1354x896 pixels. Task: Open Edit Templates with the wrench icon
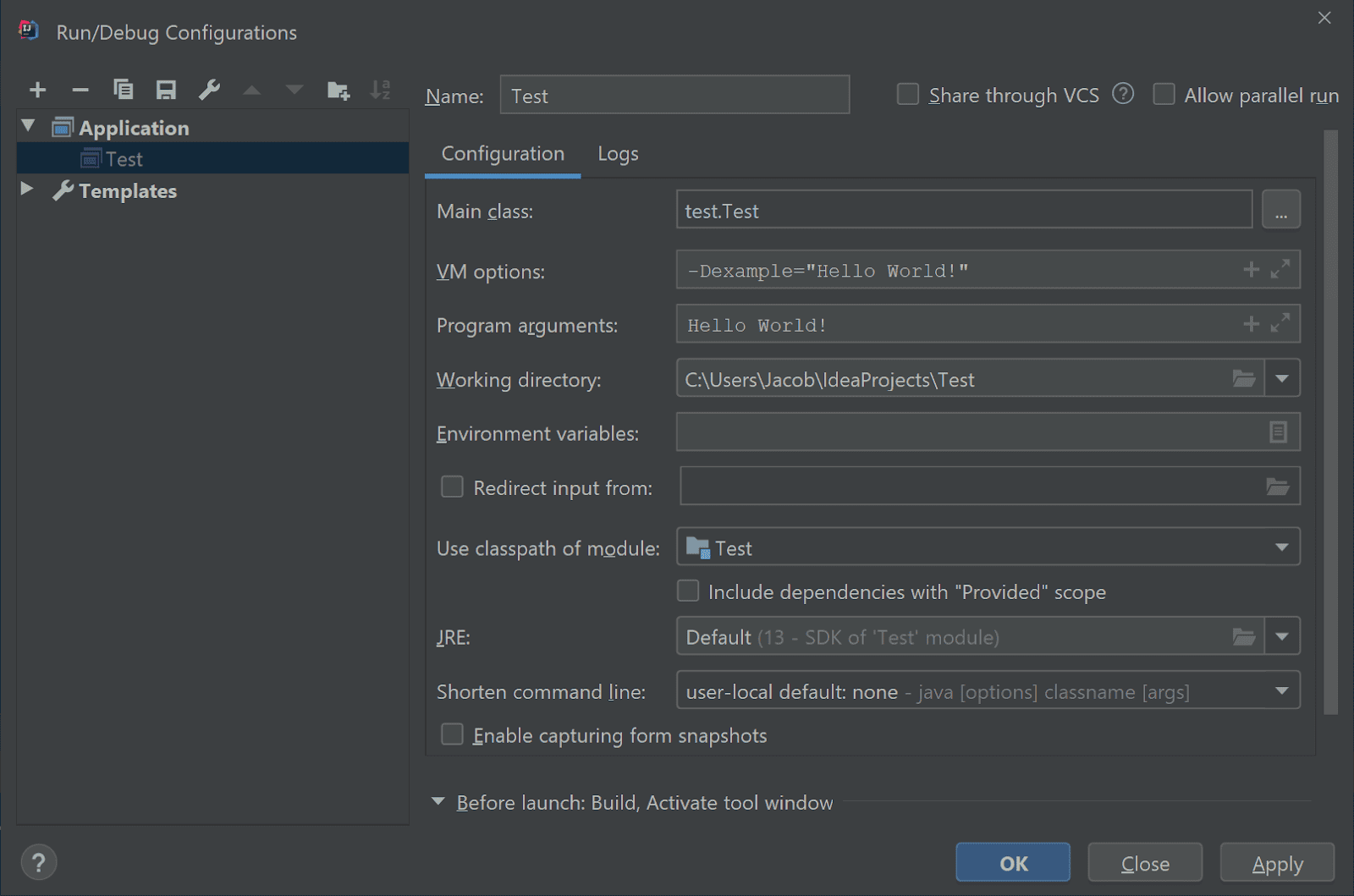click(209, 89)
